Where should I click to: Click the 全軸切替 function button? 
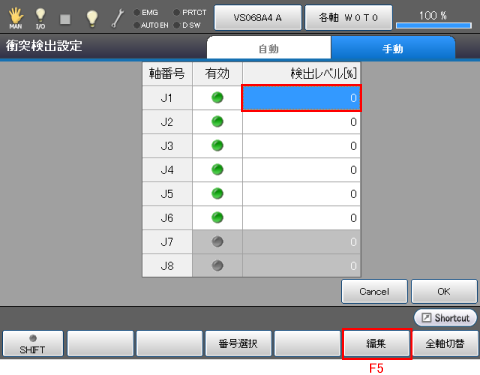pos(445,344)
